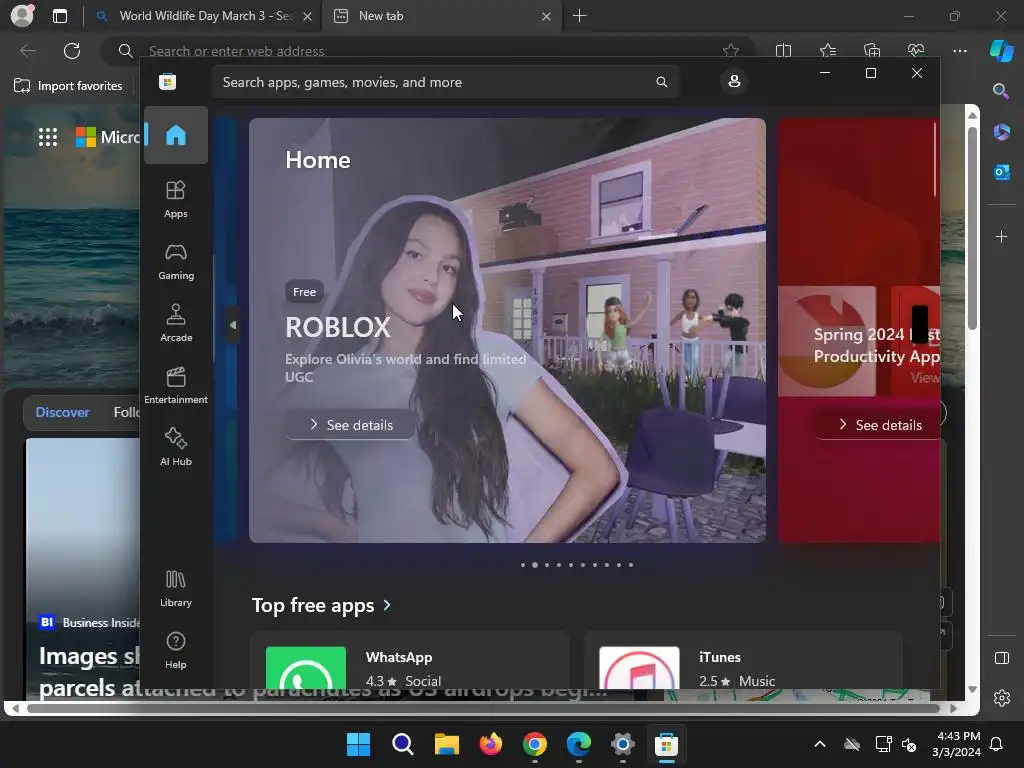Open the Apps section in Store sidebar
1024x768 pixels.
tap(176, 199)
